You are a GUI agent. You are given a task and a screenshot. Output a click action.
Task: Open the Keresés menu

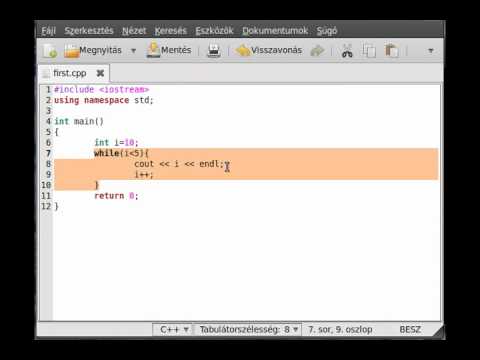point(171,31)
